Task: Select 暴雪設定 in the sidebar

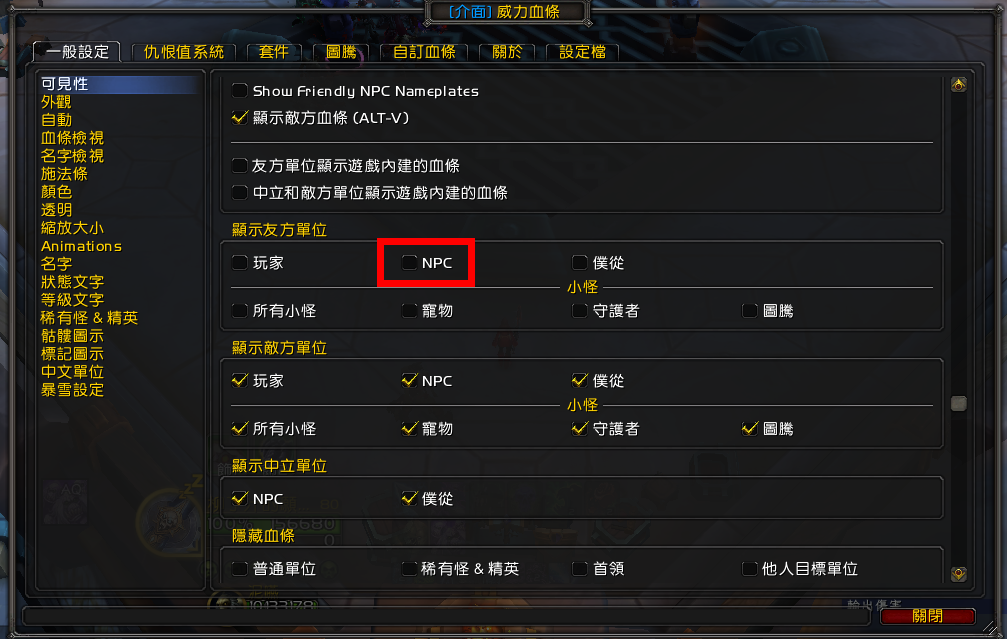Action: (x=73, y=390)
